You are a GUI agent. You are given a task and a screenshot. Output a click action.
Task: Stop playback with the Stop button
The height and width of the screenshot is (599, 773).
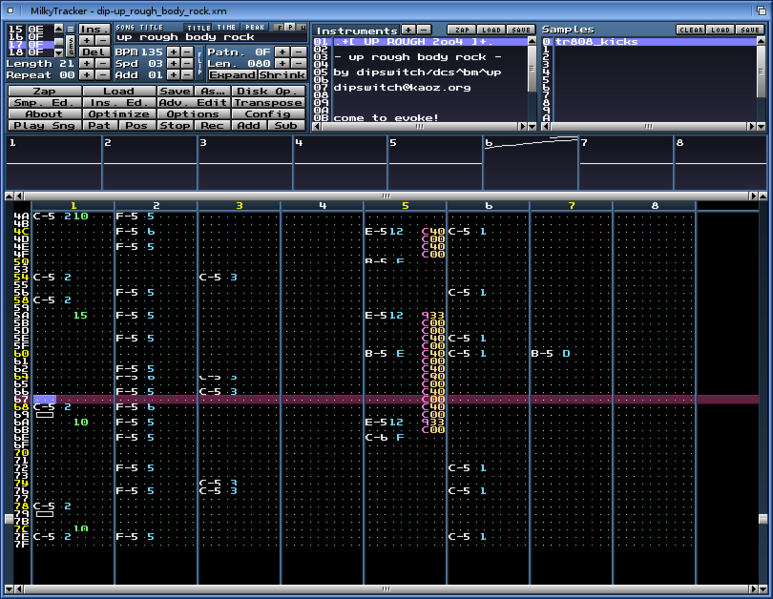174,126
